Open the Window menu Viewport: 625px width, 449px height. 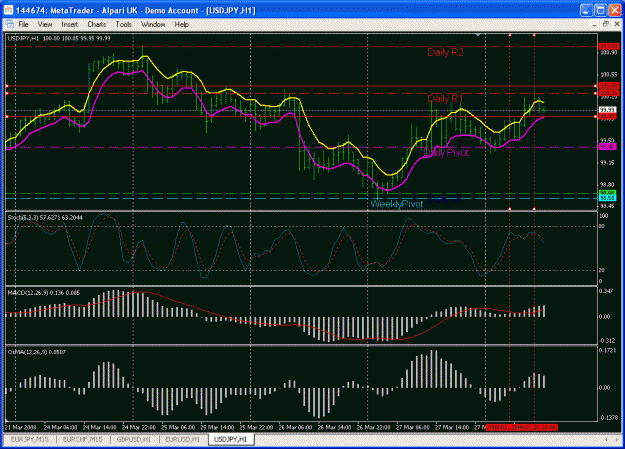[x=153, y=24]
